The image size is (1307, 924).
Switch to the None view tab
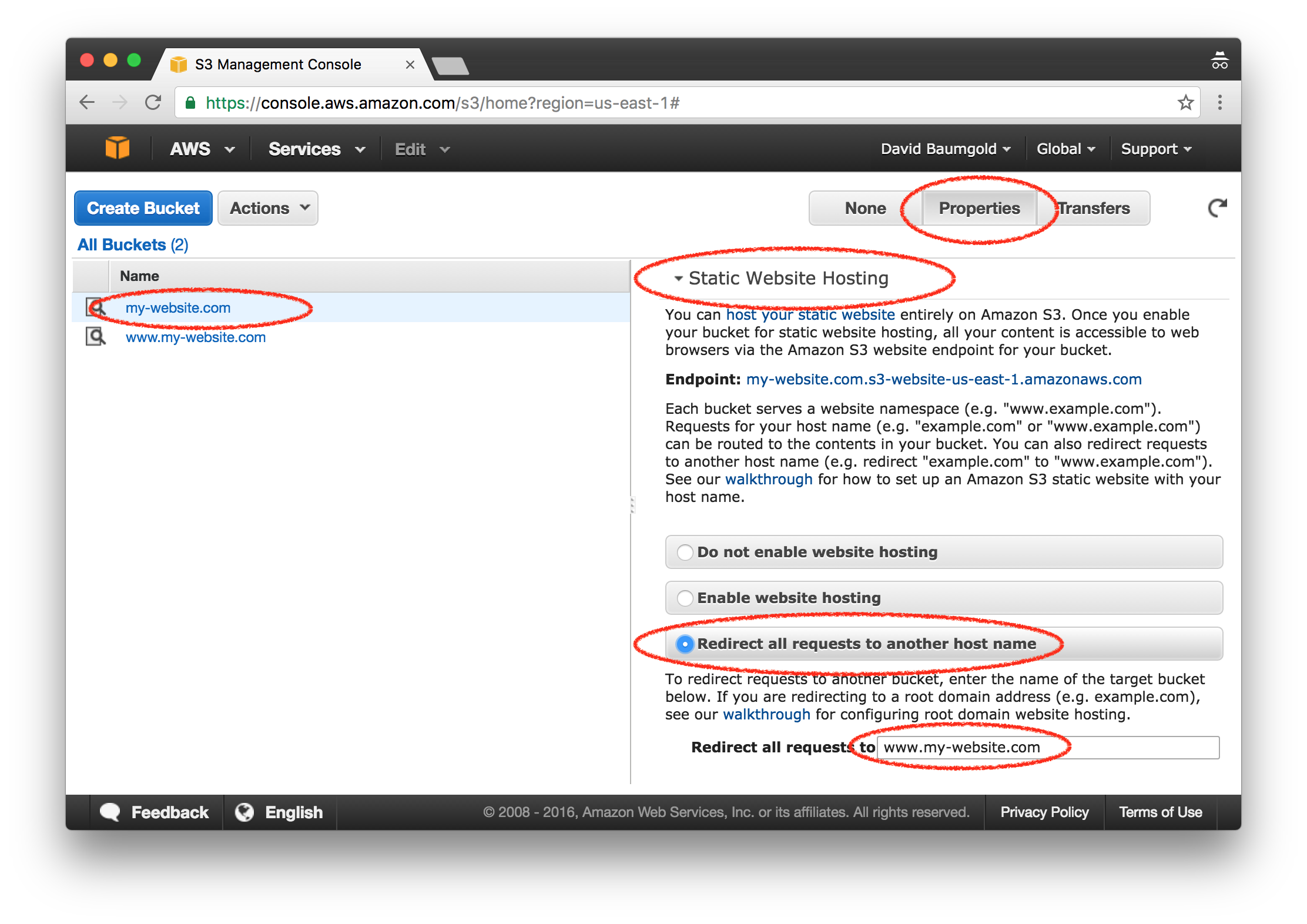pyautogui.click(x=865, y=207)
